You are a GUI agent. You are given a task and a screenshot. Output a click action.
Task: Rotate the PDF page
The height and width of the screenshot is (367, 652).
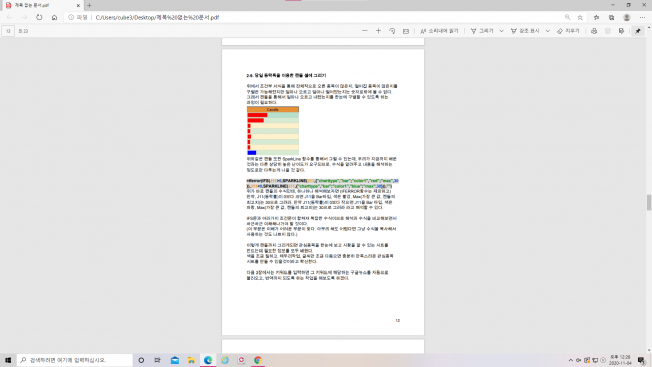tap(392, 31)
